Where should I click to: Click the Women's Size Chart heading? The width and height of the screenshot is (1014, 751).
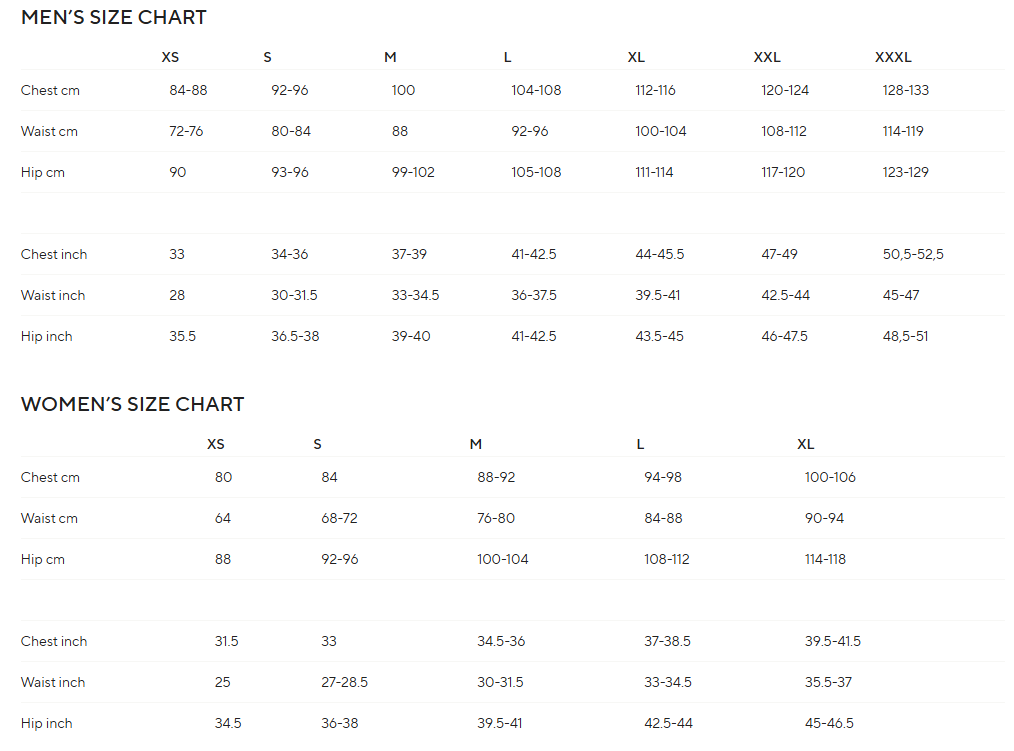[x=132, y=404]
